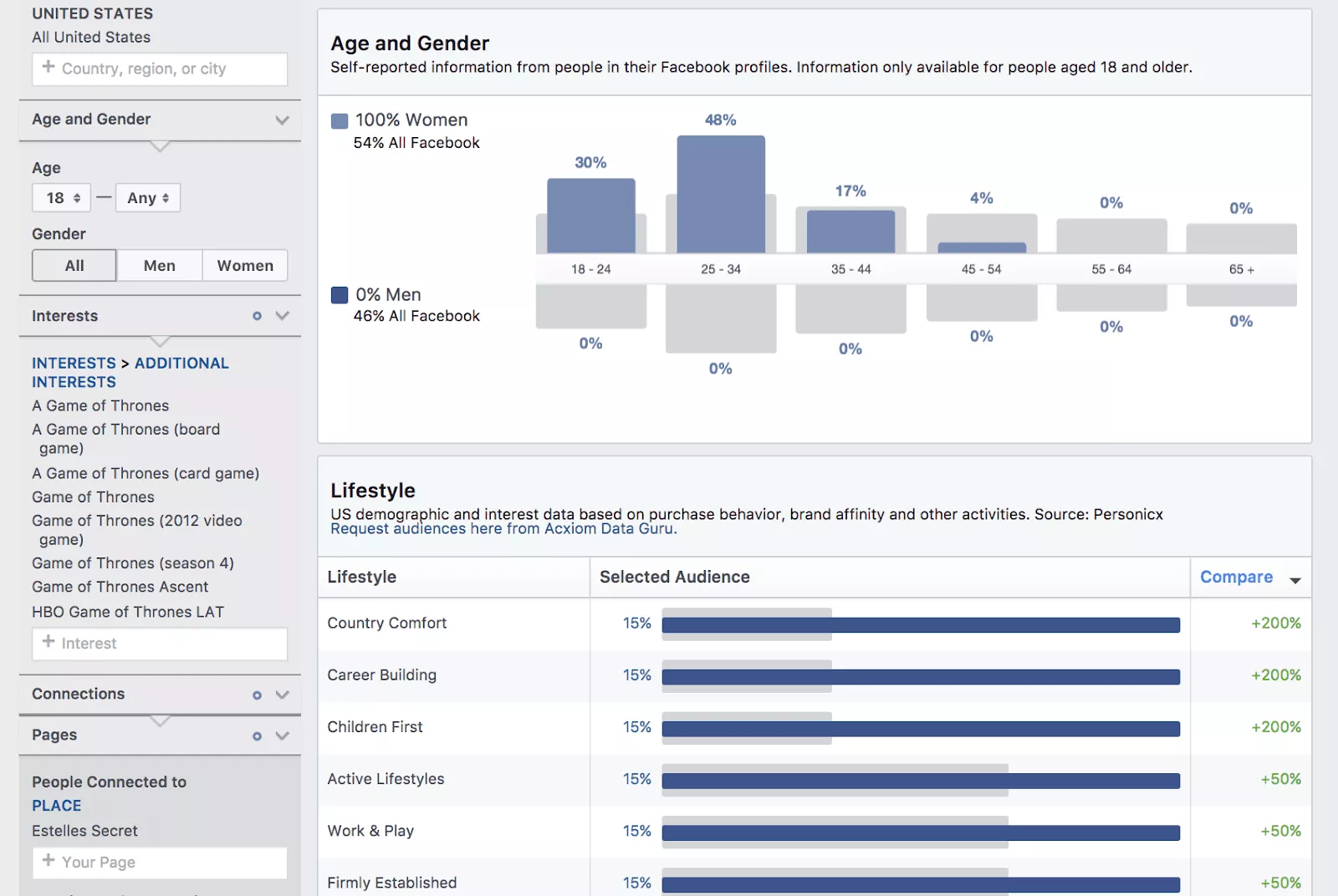Image resolution: width=1338 pixels, height=896 pixels.
Task: Open the INTERESTS breadcrumb link
Action: [74, 364]
